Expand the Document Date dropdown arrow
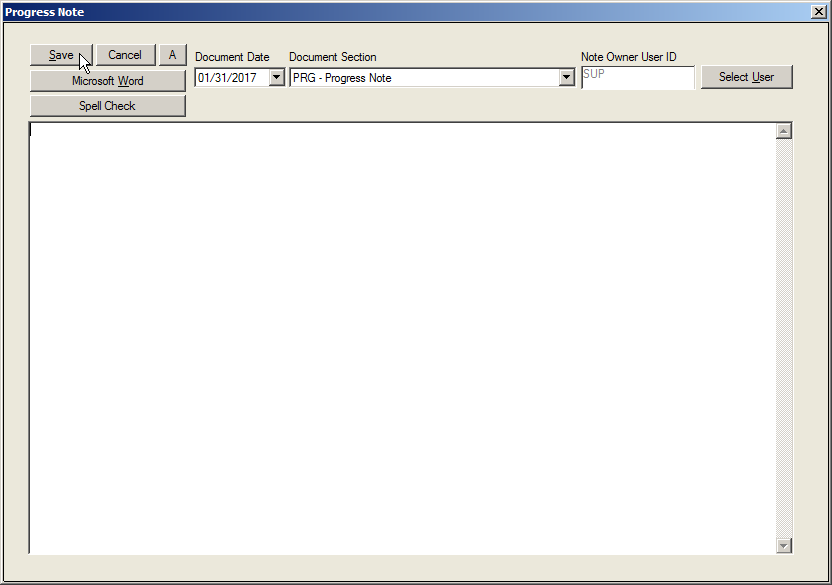Viewport: 832px width, 585px height. point(276,78)
